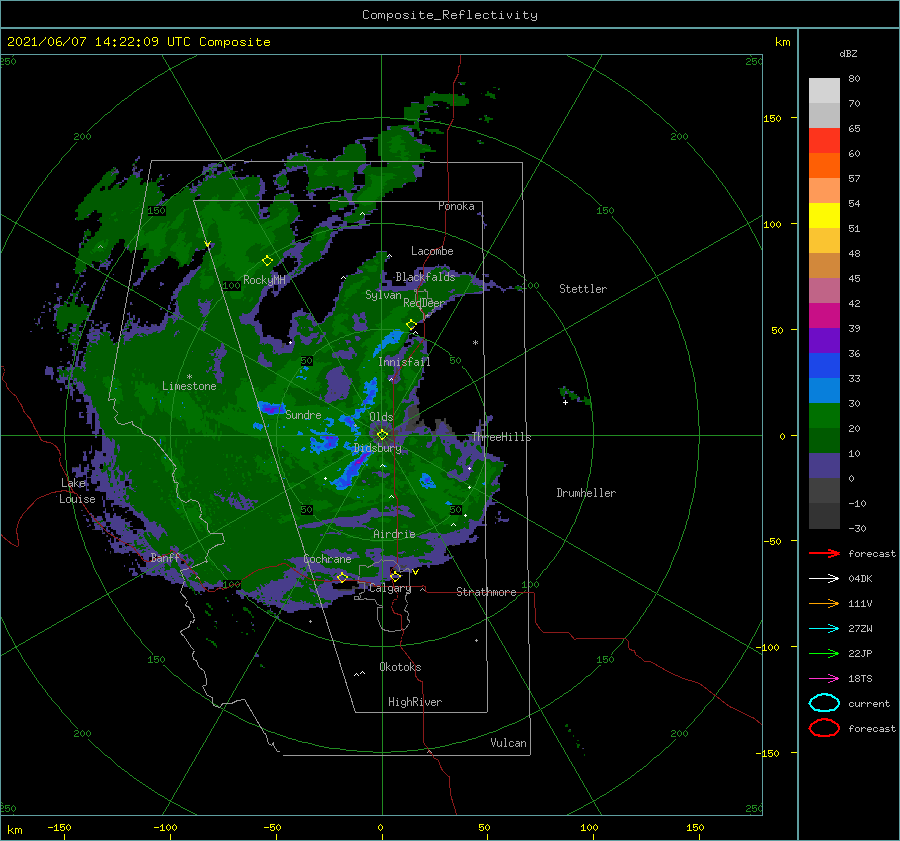Click the Banff label on map
The width and height of the screenshot is (900, 841).
point(165,557)
